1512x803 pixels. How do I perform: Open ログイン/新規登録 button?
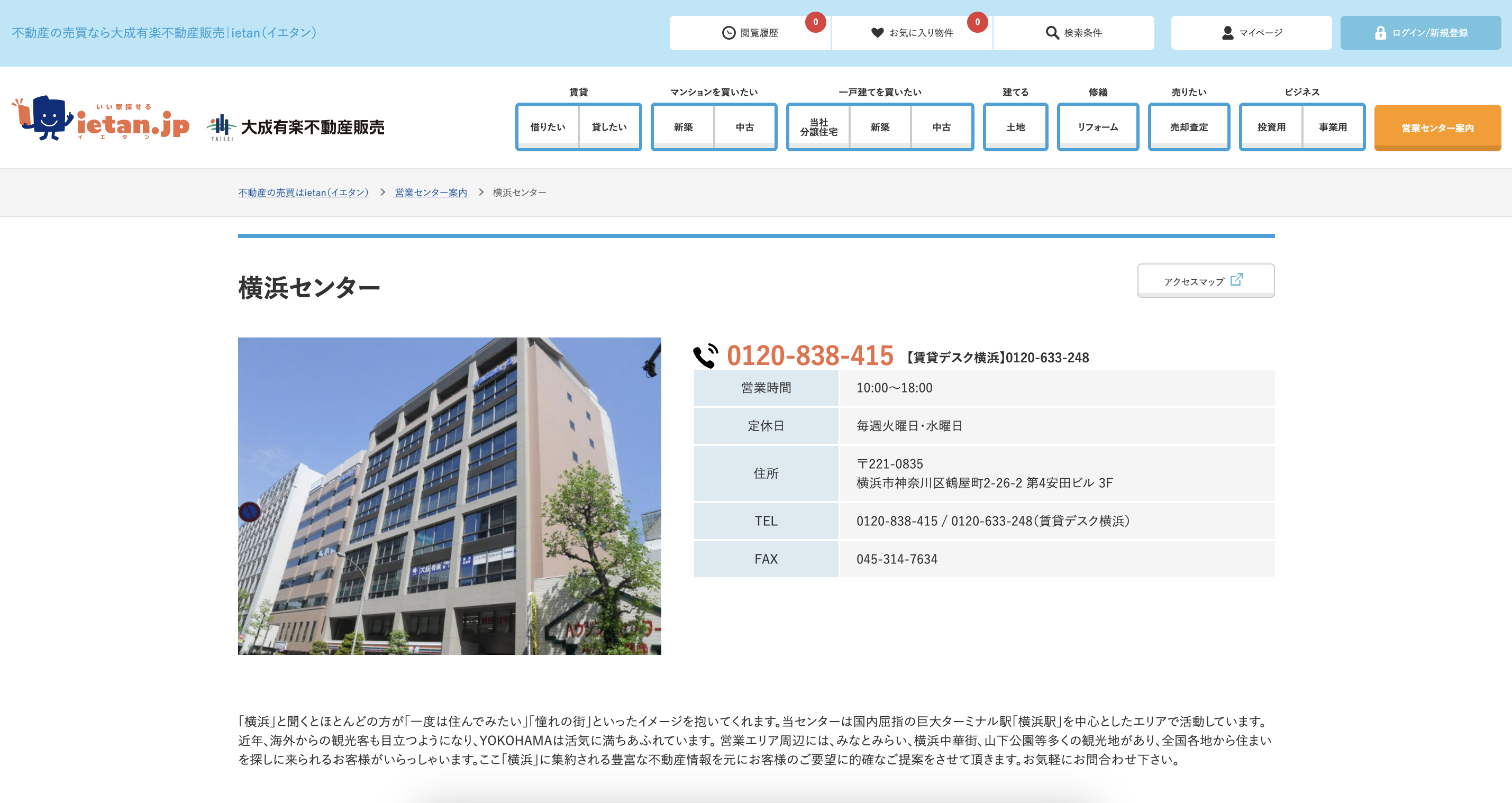coord(1420,33)
